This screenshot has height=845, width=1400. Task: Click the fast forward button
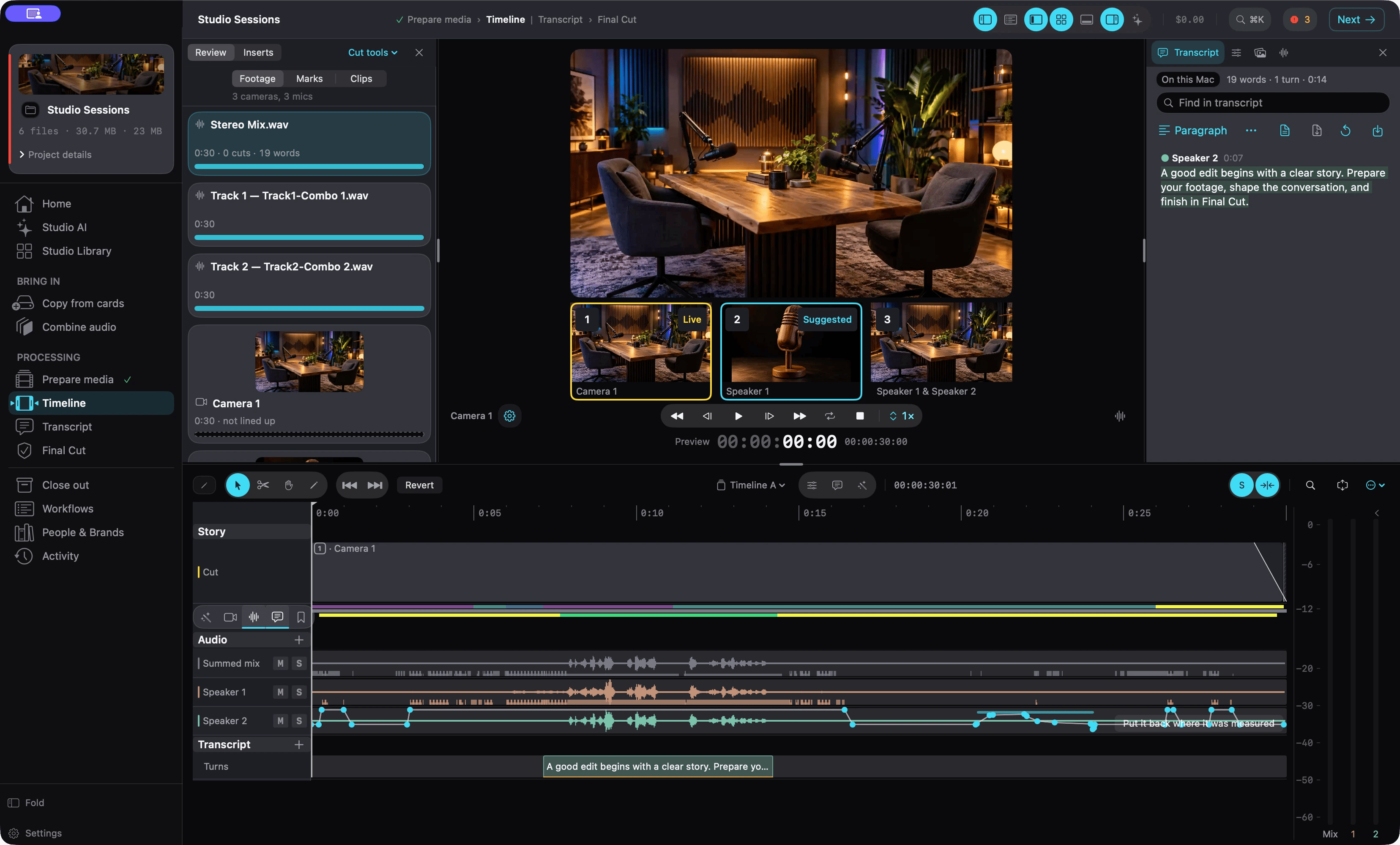click(x=799, y=416)
